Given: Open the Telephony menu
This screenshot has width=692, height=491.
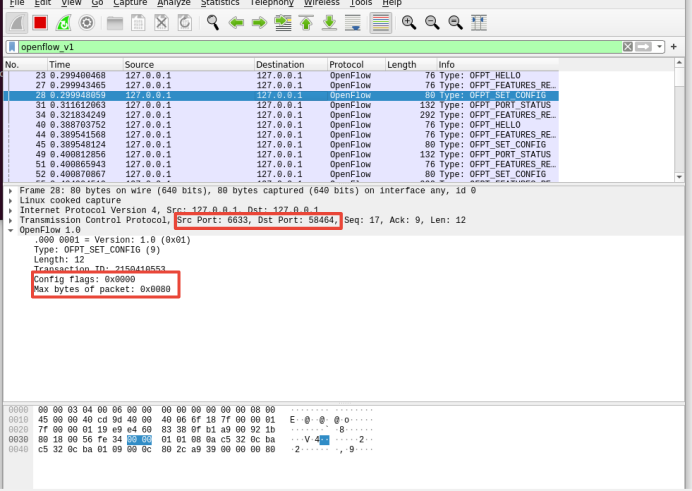Looking at the screenshot, I should click(x=271, y=3).
